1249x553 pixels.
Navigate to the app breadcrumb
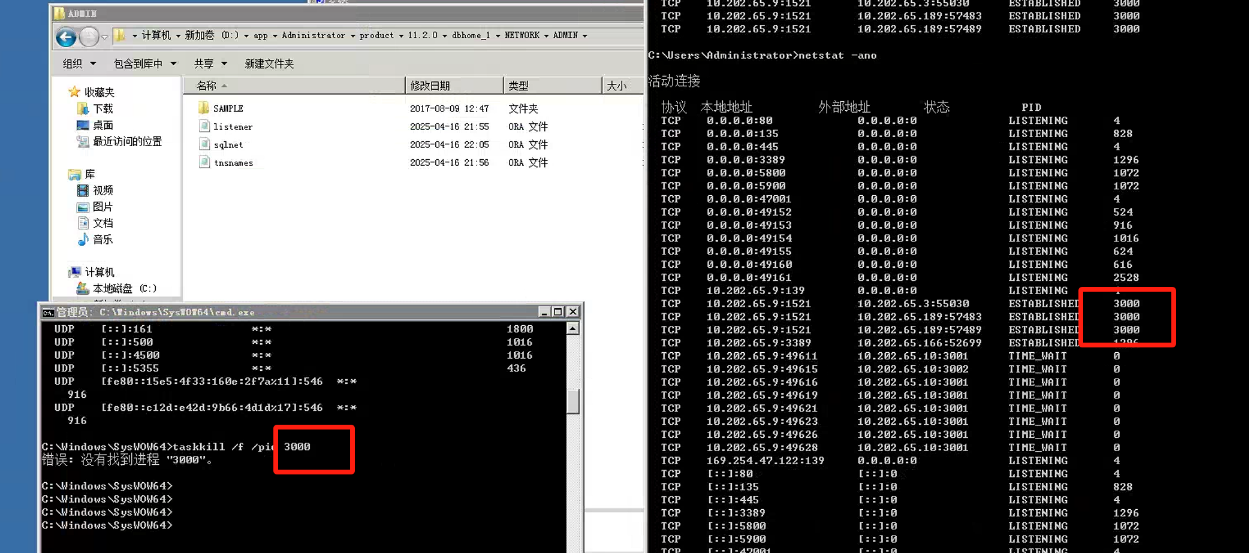pyautogui.click(x=260, y=35)
